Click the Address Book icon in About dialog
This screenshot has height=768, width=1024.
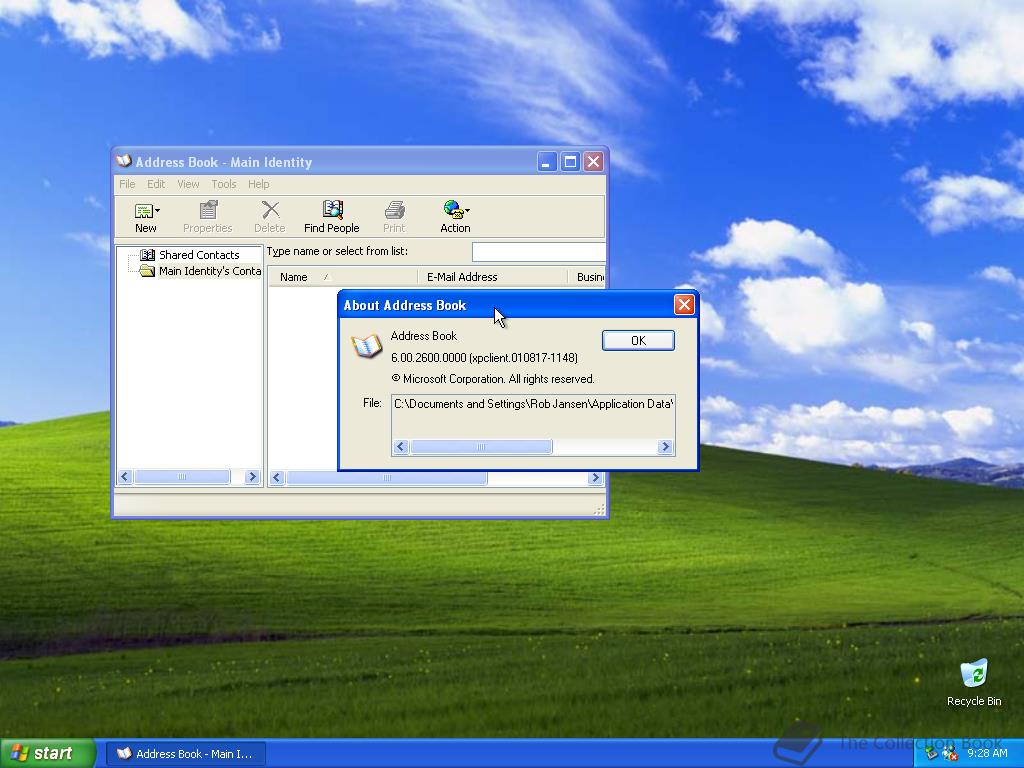(x=366, y=345)
